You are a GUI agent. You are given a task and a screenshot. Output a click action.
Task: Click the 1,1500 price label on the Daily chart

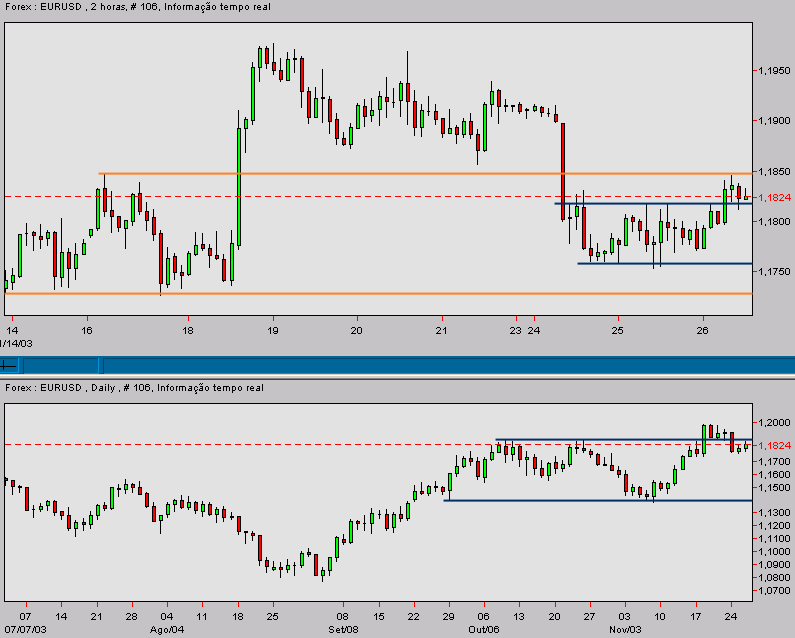point(774,488)
